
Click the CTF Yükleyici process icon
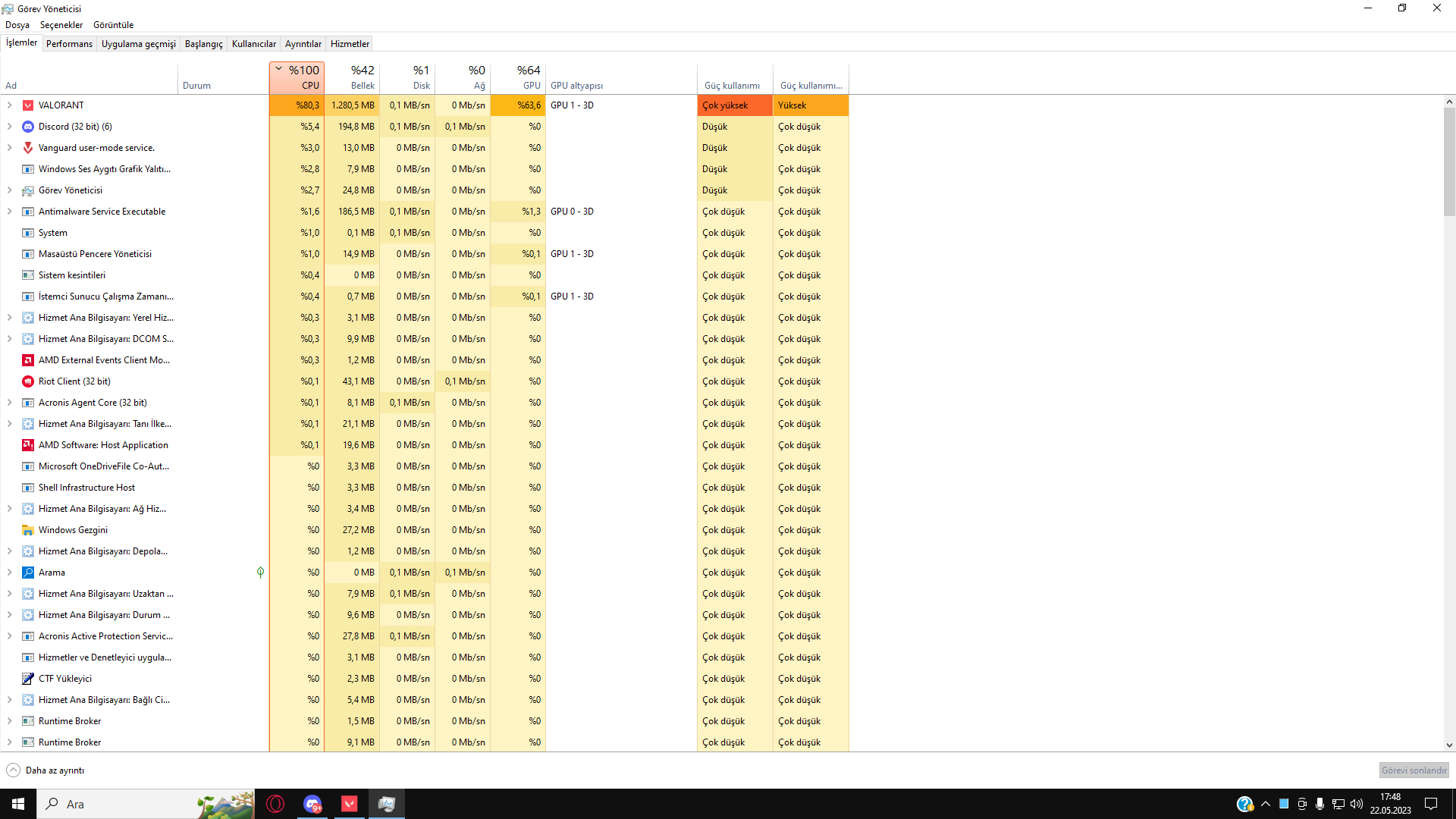pyautogui.click(x=28, y=679)
